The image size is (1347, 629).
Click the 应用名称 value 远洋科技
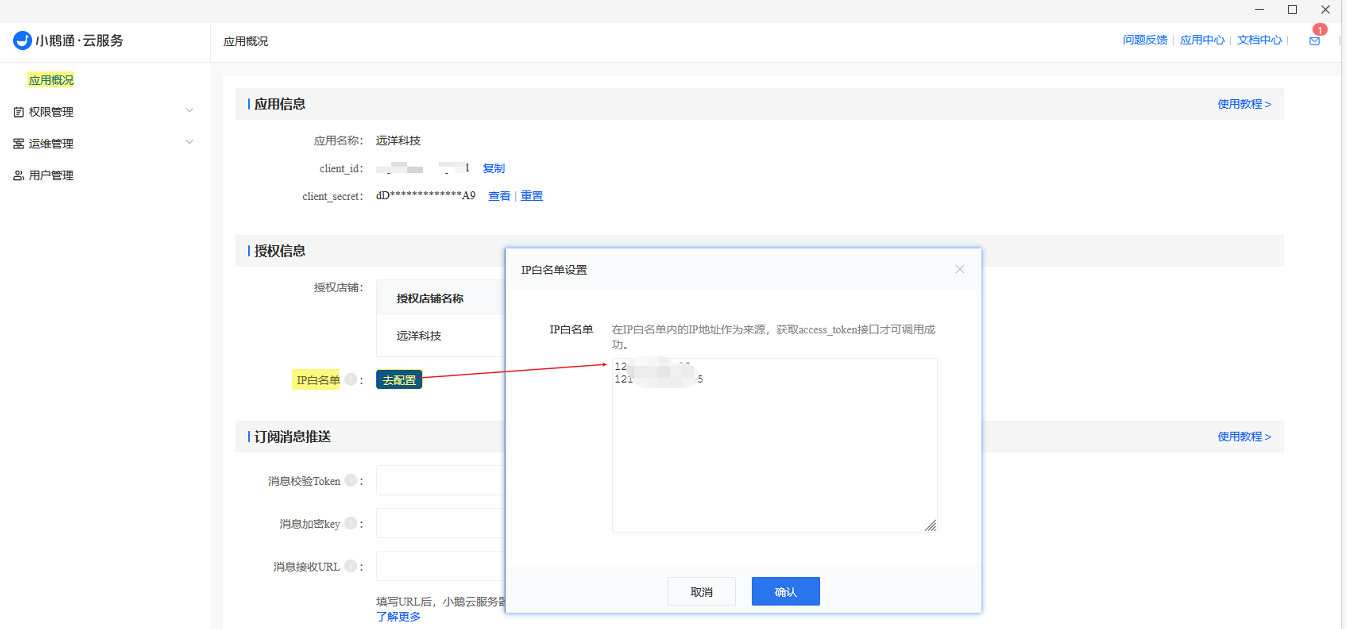[398, 141]
